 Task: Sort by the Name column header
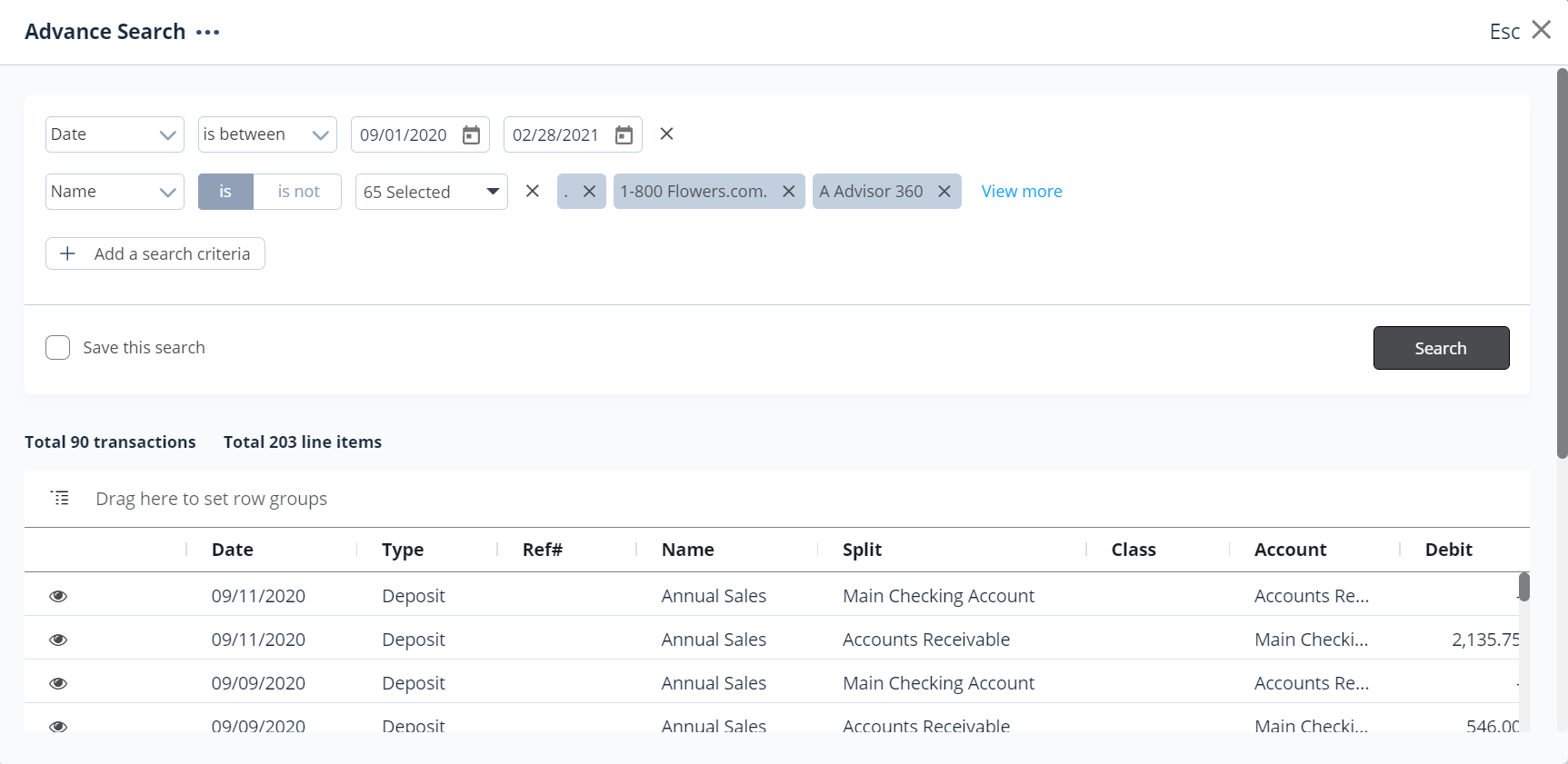click(688, 550)
